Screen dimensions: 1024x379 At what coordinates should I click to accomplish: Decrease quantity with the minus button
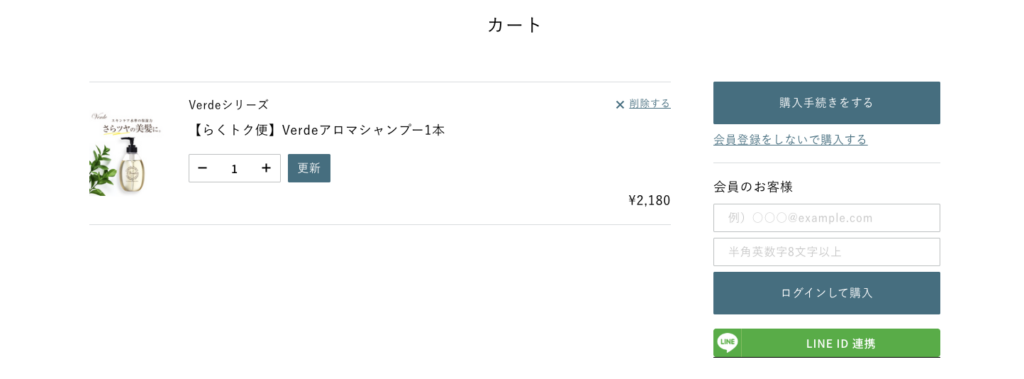202,169
